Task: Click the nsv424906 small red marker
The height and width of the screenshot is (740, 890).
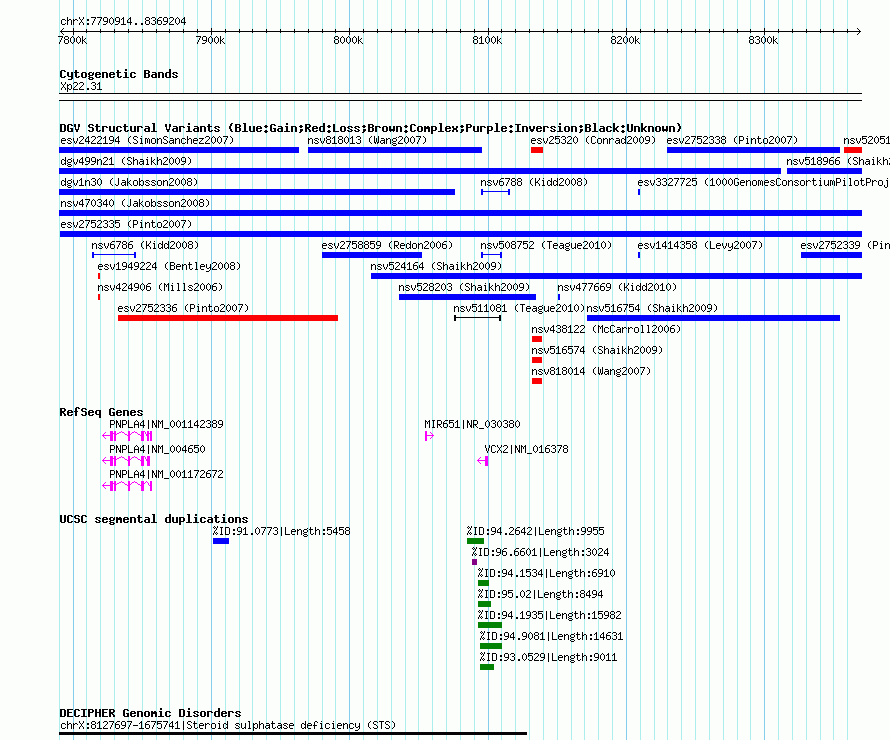Action: (99, 297)
